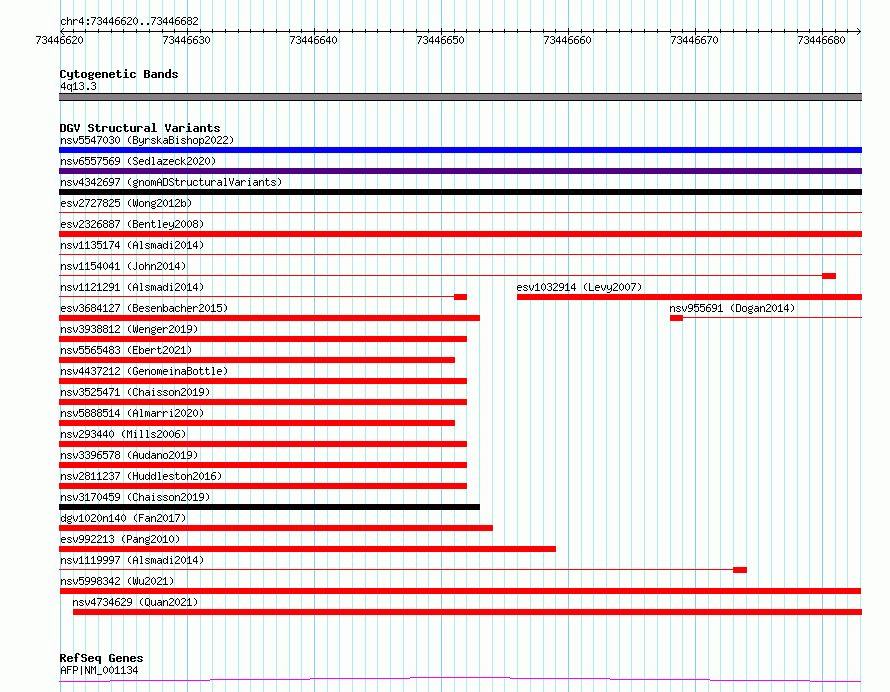Open nsv1135174 (Alsmadi2014) variant
The image size is (890, 692).
click(x=132, y=245)
